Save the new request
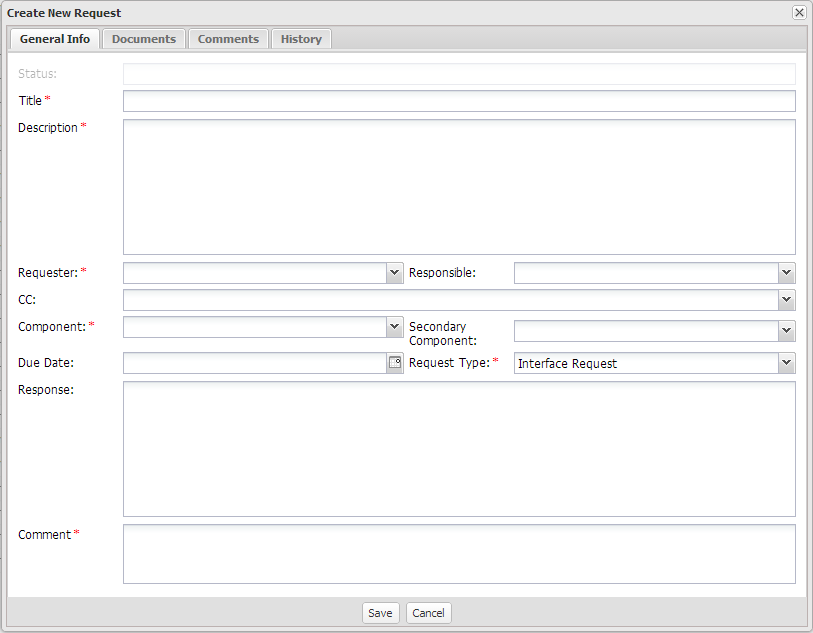The width and height of the screenshot is (813, 633). point(380,612)
